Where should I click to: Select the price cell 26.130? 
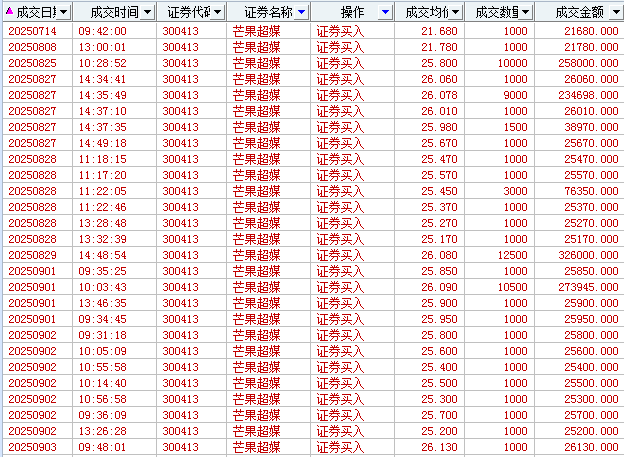(439, 447)
